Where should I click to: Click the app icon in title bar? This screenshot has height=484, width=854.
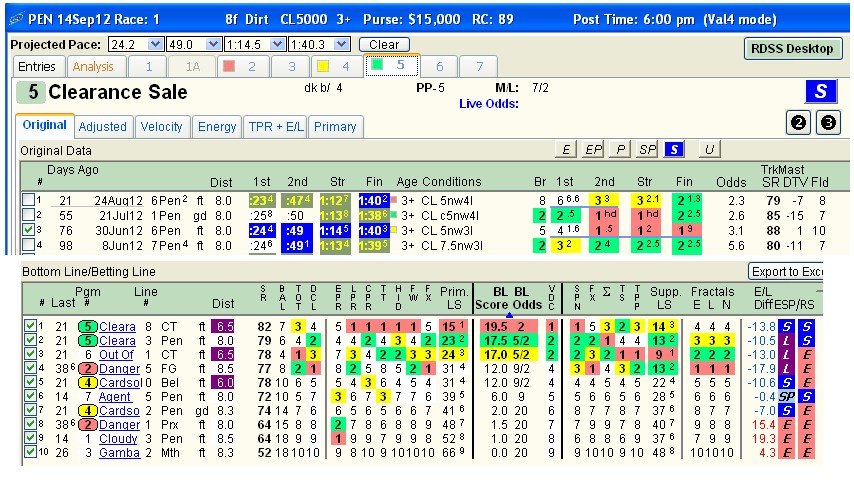point(16,19)
